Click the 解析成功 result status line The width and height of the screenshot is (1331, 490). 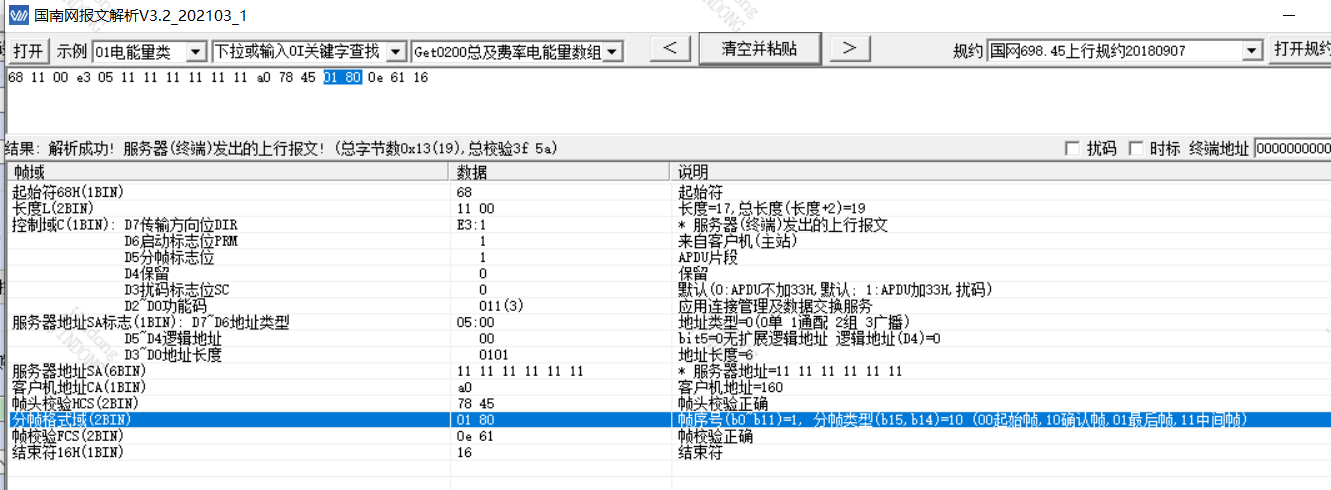pos(280,149)
